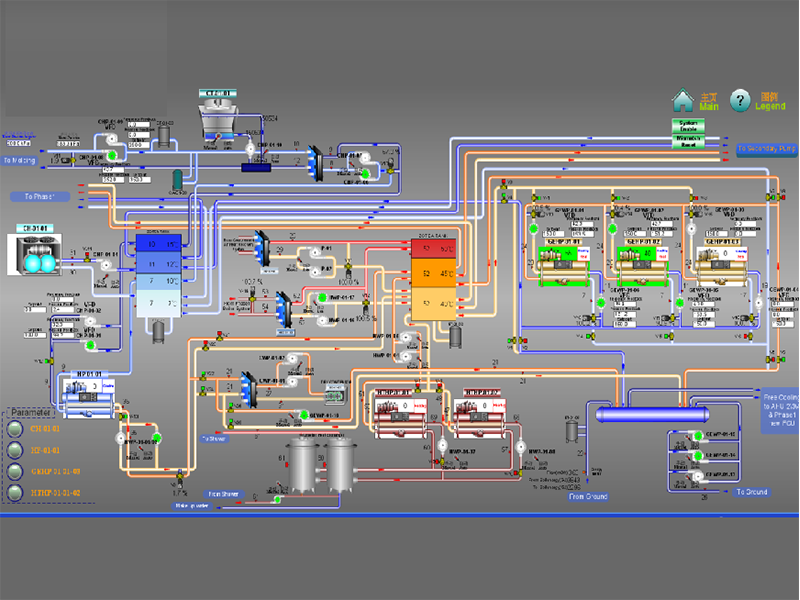Select the red hot tank top layer
800x600 pixels.
433,249
